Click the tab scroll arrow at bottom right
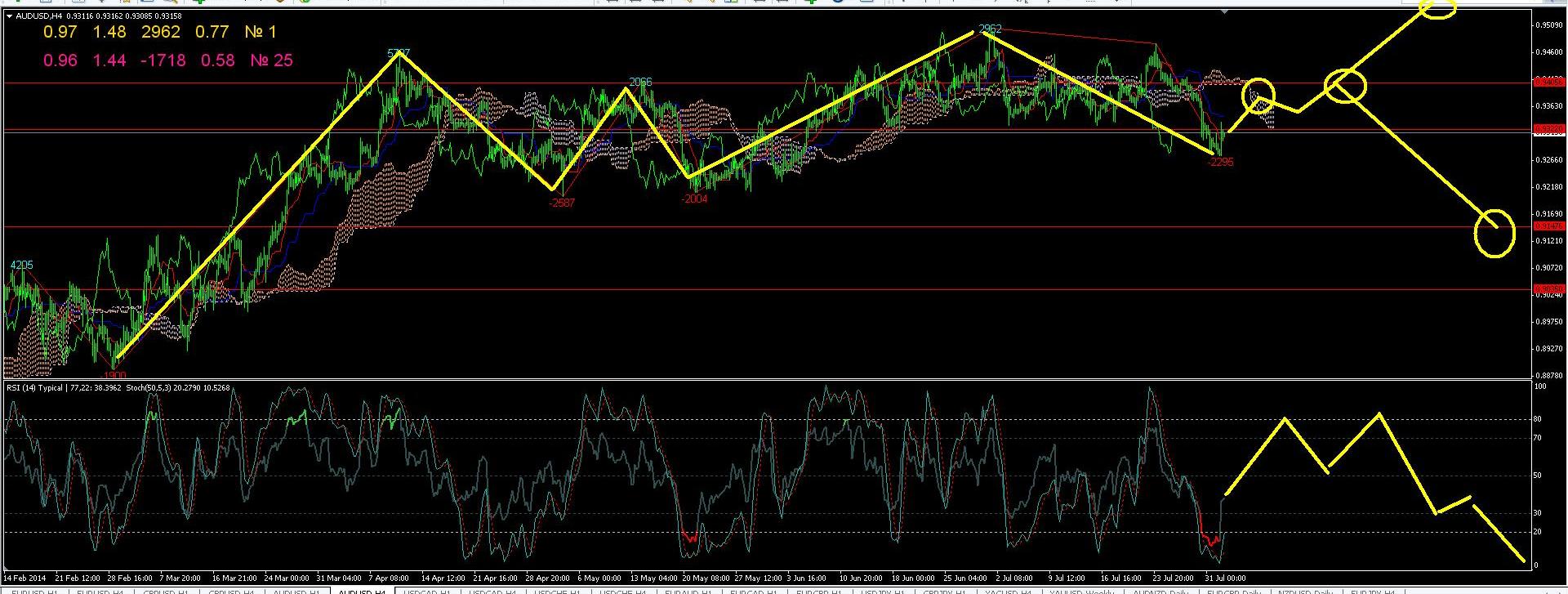The width and height of the screenshot is (1568, 594). tap(1560, 591)
